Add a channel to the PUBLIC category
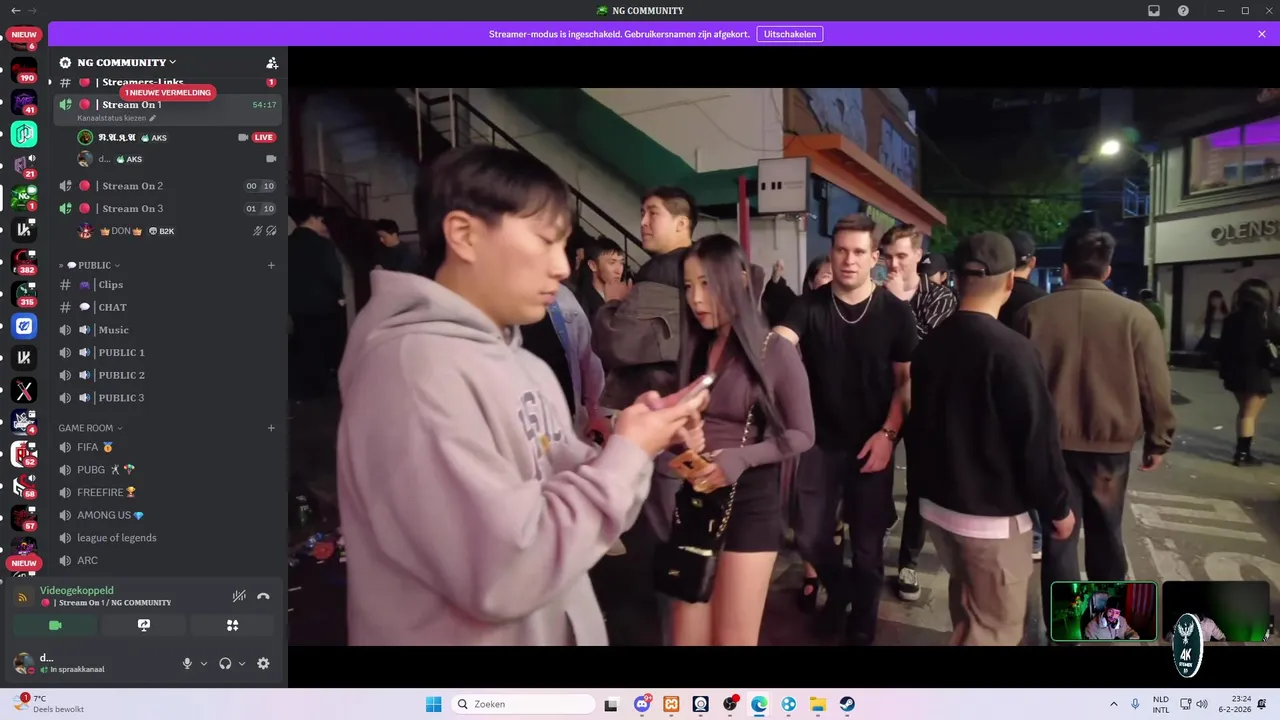Screen dimensions: 1280x720 coord(271,265)
